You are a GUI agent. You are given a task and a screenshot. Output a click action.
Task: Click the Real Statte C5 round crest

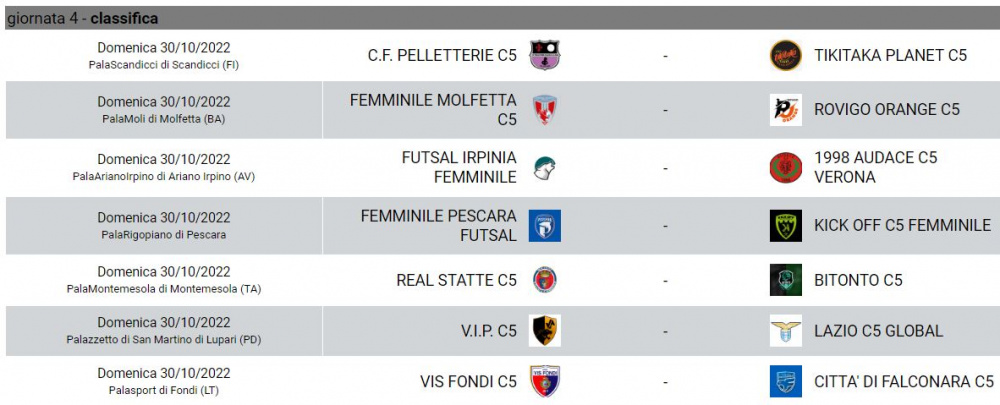point(545,280)
